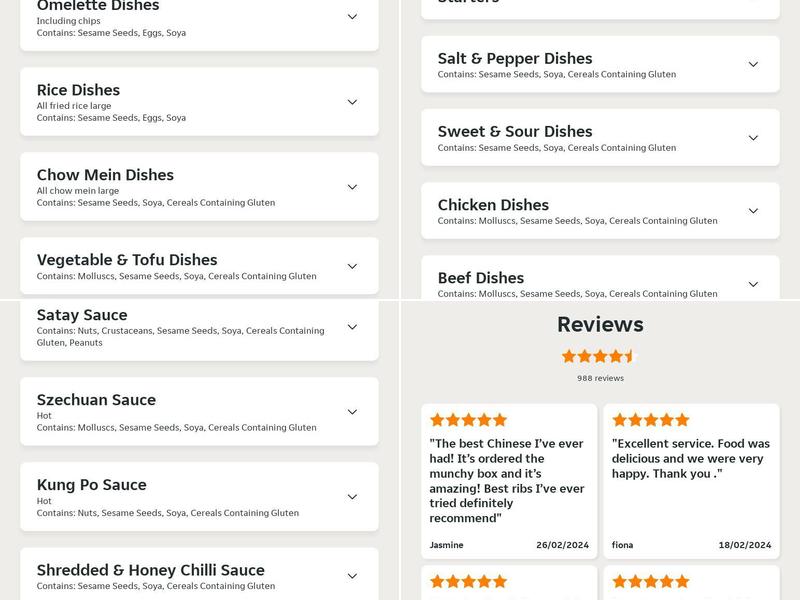
Task: Open the Chow Mein Dishes list
Action: [x=352, y=186]
